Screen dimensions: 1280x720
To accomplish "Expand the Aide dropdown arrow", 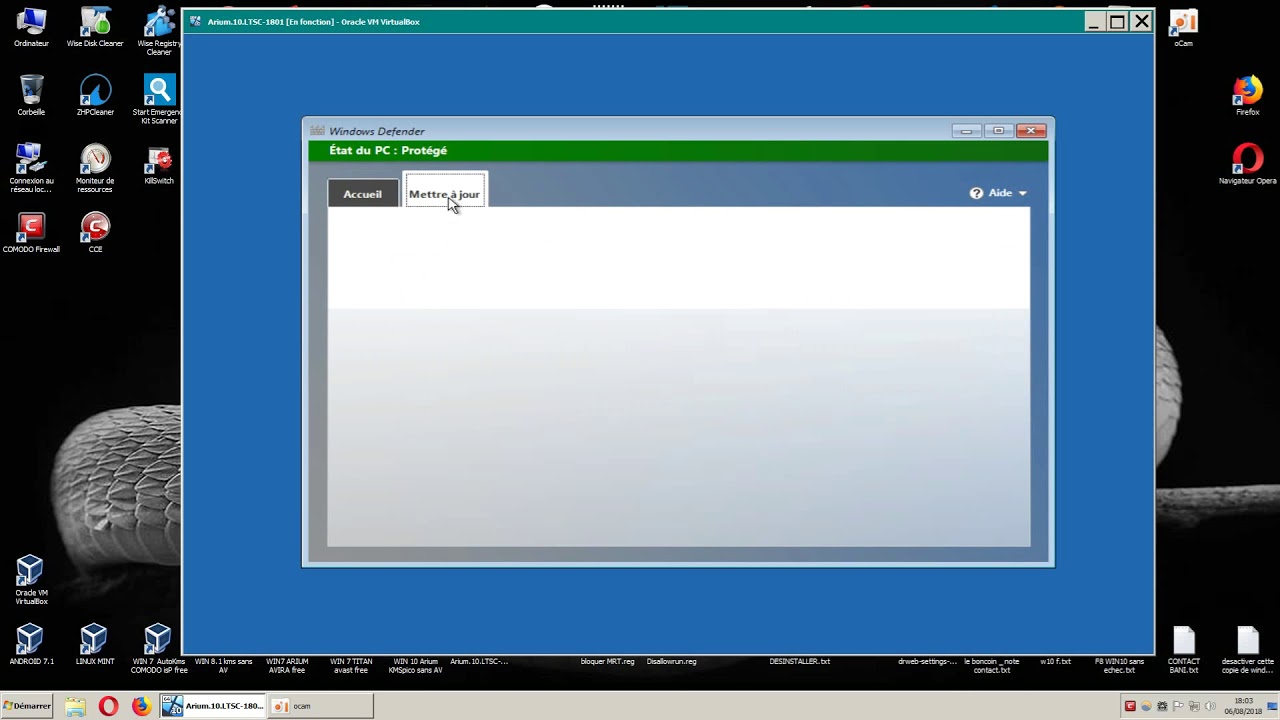I will [x=1022, y=193].
